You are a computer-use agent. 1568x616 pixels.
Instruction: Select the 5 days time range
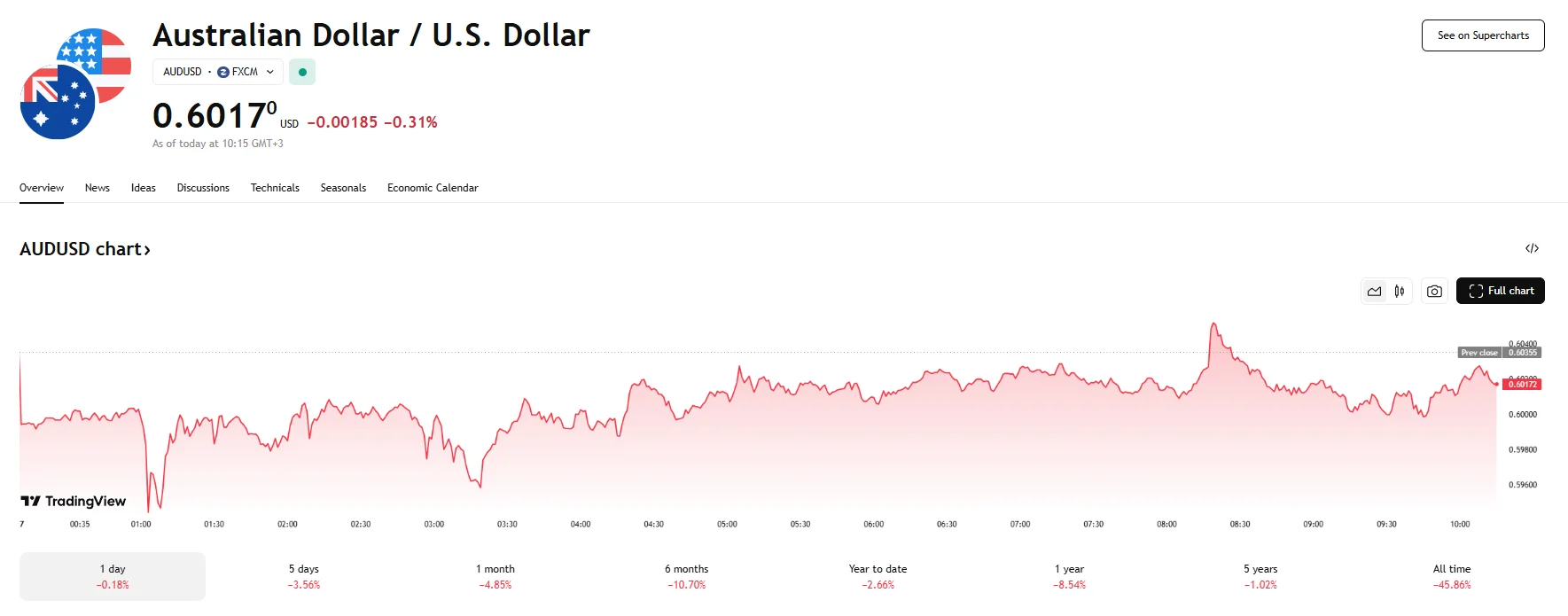pos(303,576)
